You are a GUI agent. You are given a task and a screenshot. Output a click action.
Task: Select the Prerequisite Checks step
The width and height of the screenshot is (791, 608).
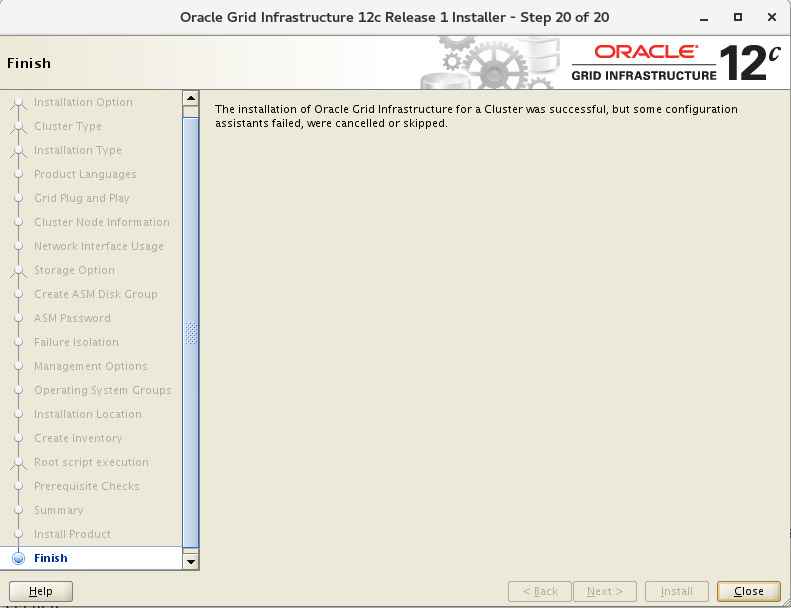point(87,486)
